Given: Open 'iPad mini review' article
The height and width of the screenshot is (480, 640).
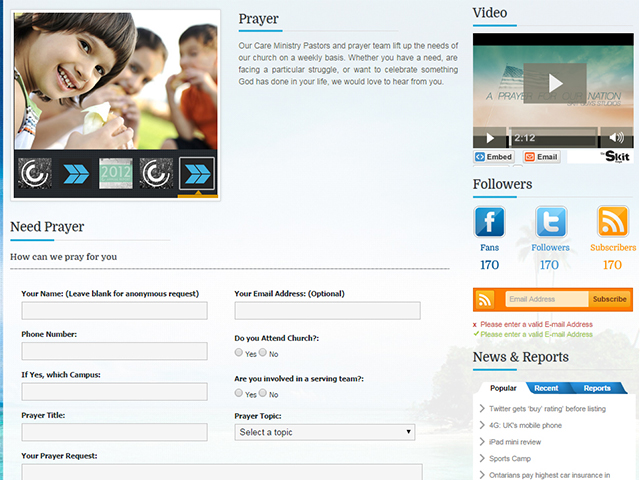Looking at the screenshot, I should (515, 442).
